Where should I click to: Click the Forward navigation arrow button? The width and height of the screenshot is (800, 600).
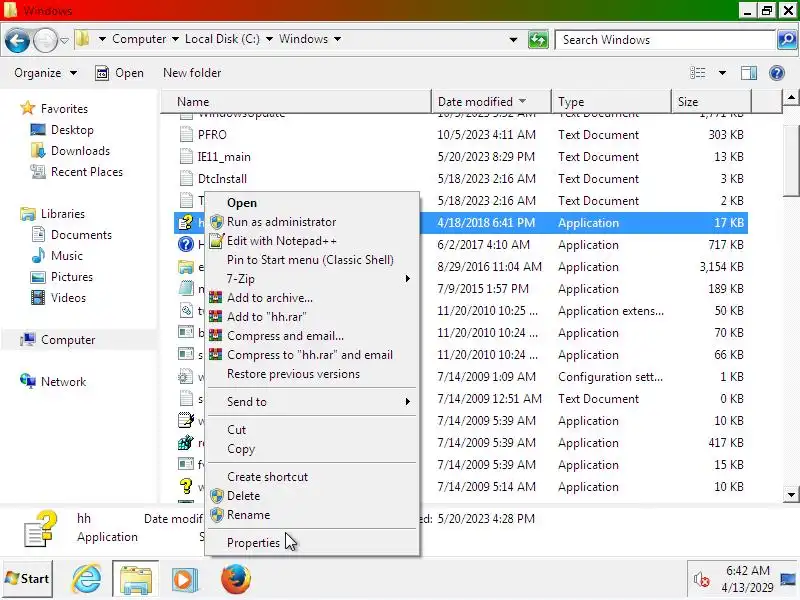pos(45,40)
